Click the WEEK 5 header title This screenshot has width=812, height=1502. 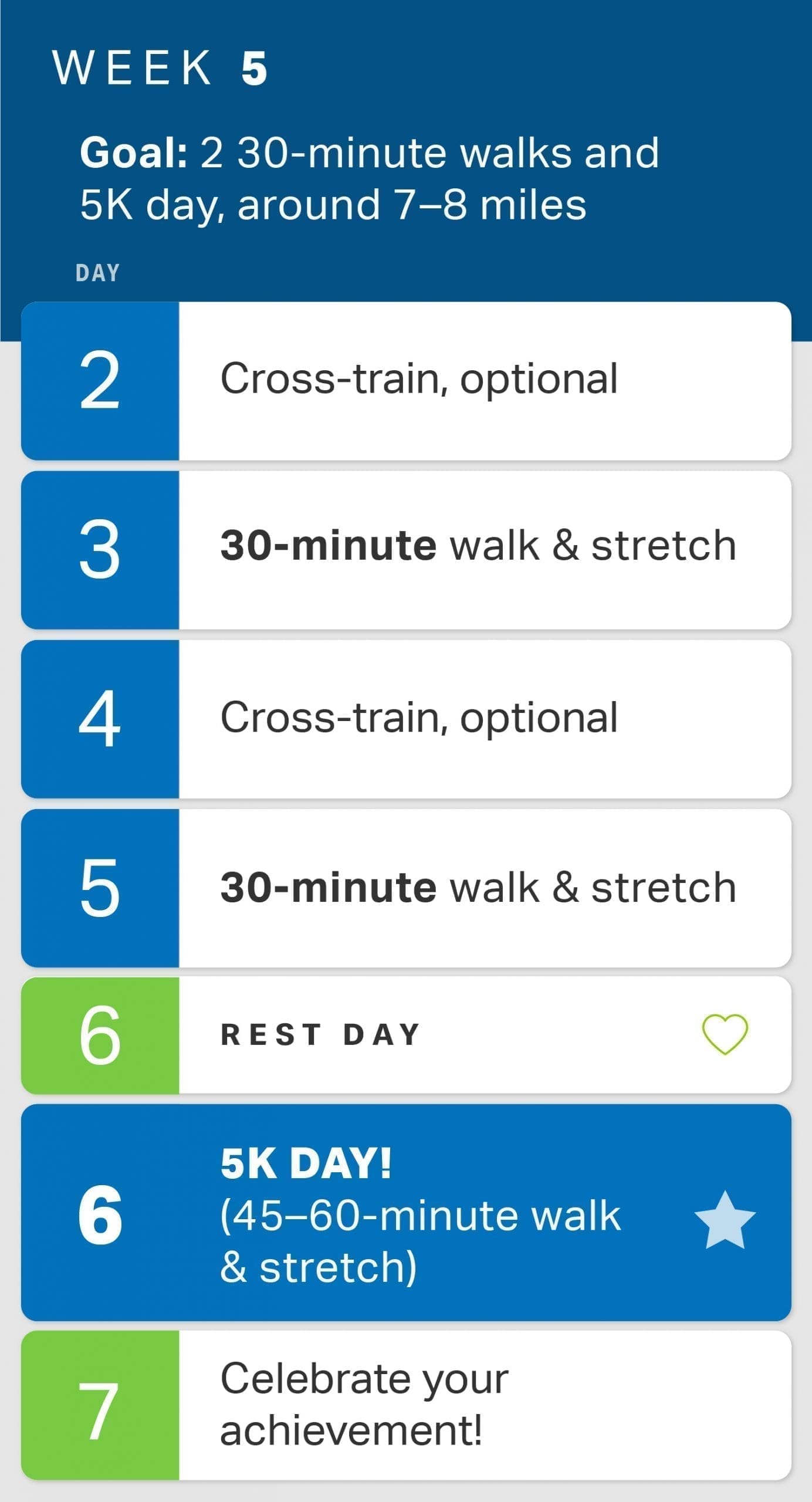click(x=160, y=68)
